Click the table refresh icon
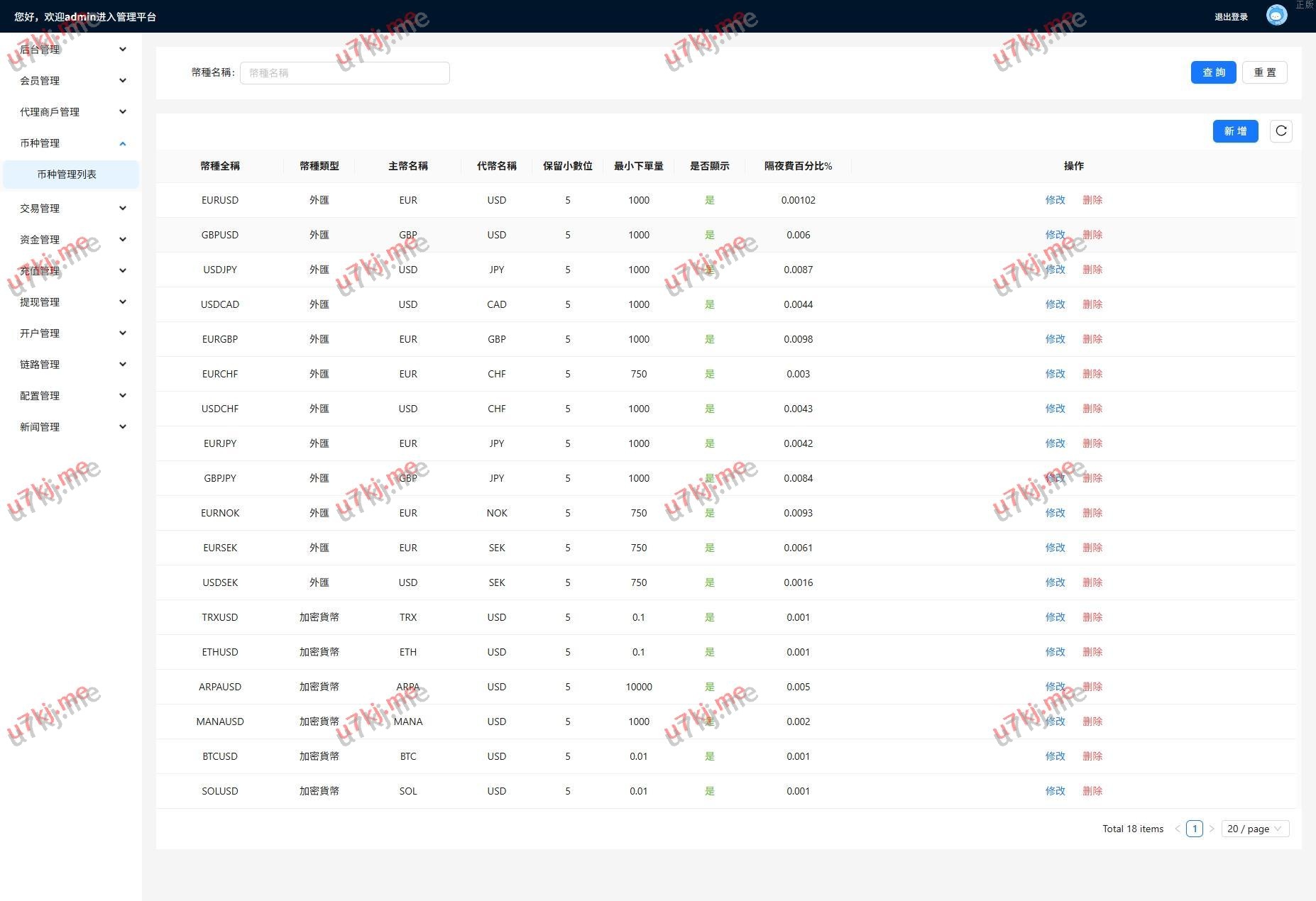The width and height of the screenshot is (1316, 901). pos(1281,131)
